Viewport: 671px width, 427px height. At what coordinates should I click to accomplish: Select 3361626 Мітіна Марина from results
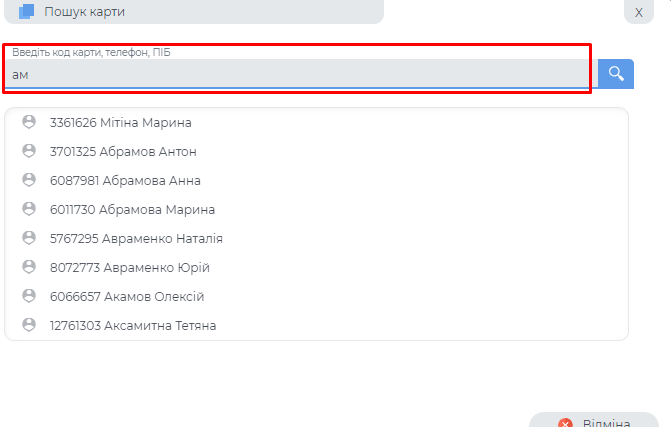coord(120,122)
